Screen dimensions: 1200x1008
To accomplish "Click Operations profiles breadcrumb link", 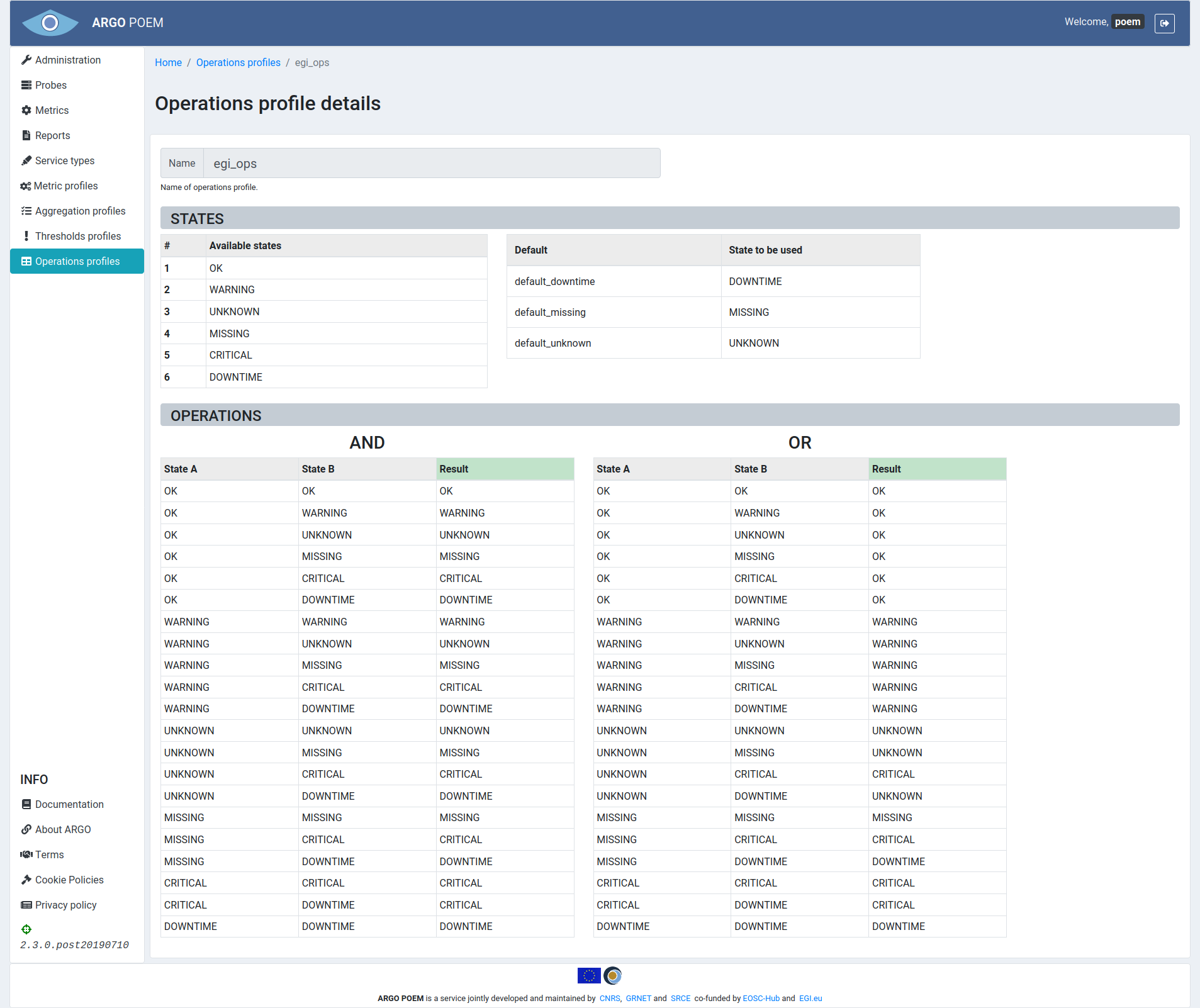I will tap(238, 62).
